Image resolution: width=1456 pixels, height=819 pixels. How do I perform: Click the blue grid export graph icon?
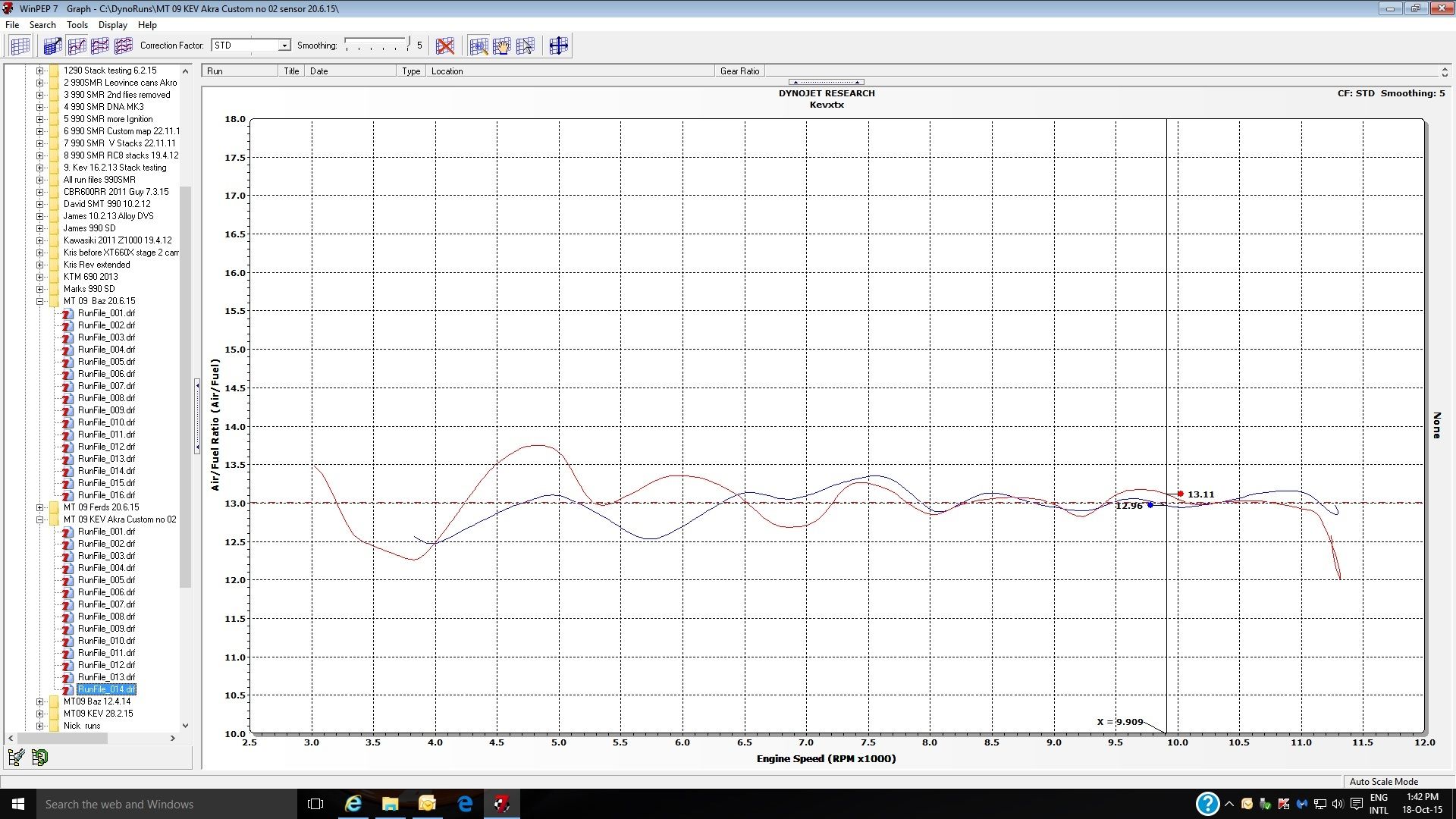52,46
